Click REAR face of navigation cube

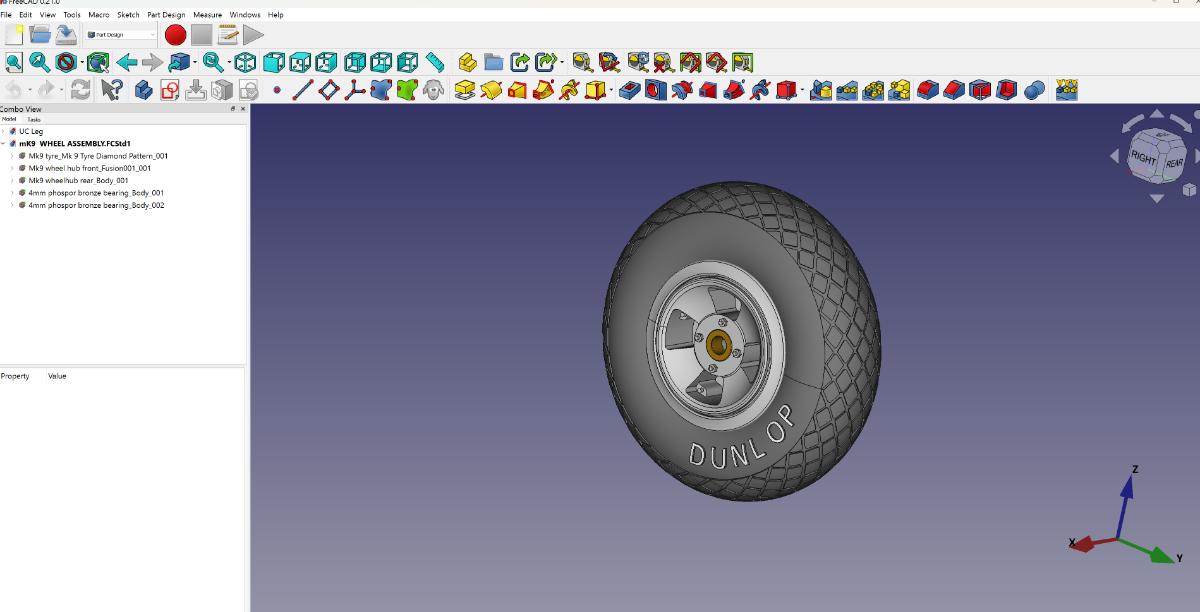(x=1173, y=161)
